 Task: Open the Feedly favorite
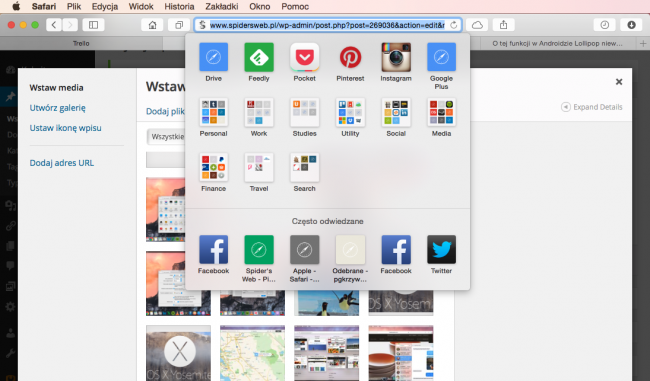259,57
